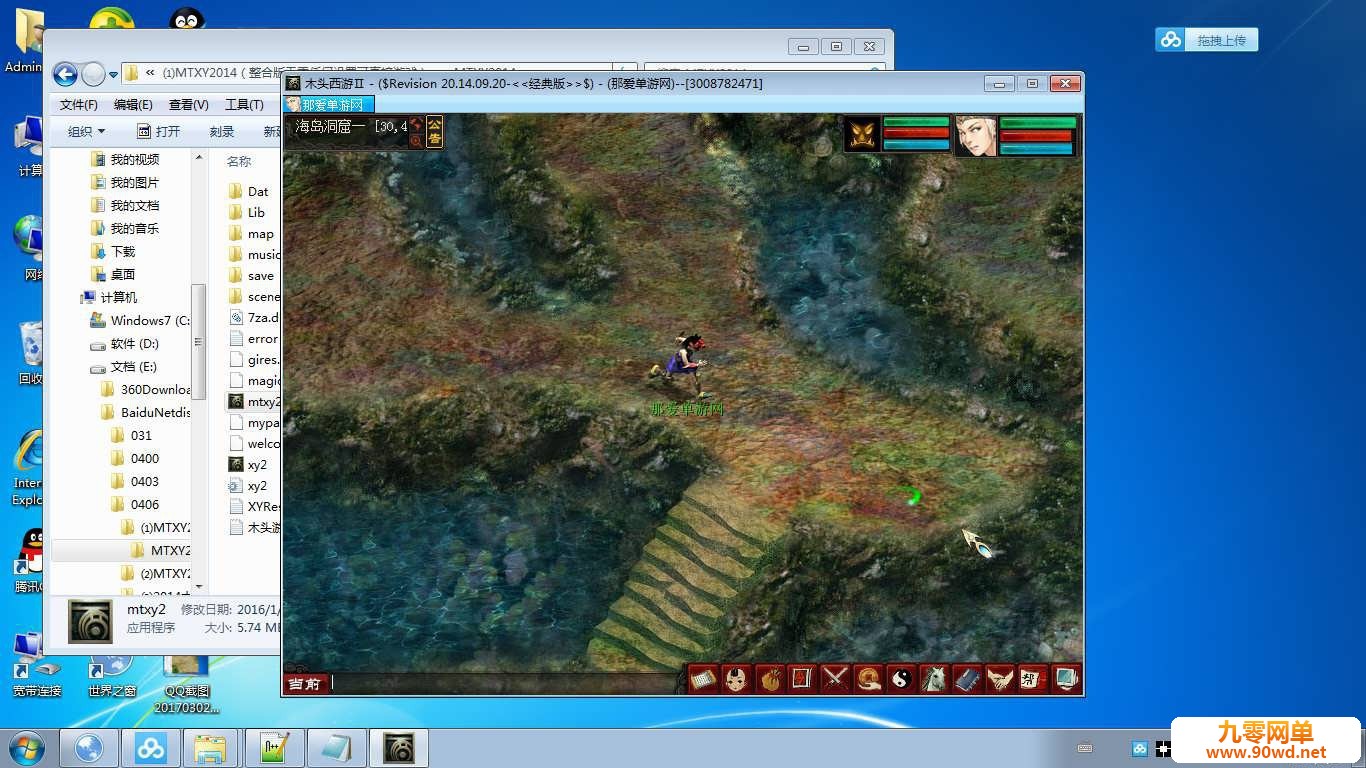
Task: Click the player's blue bottom status bar
Action: tap(1038, 148)
